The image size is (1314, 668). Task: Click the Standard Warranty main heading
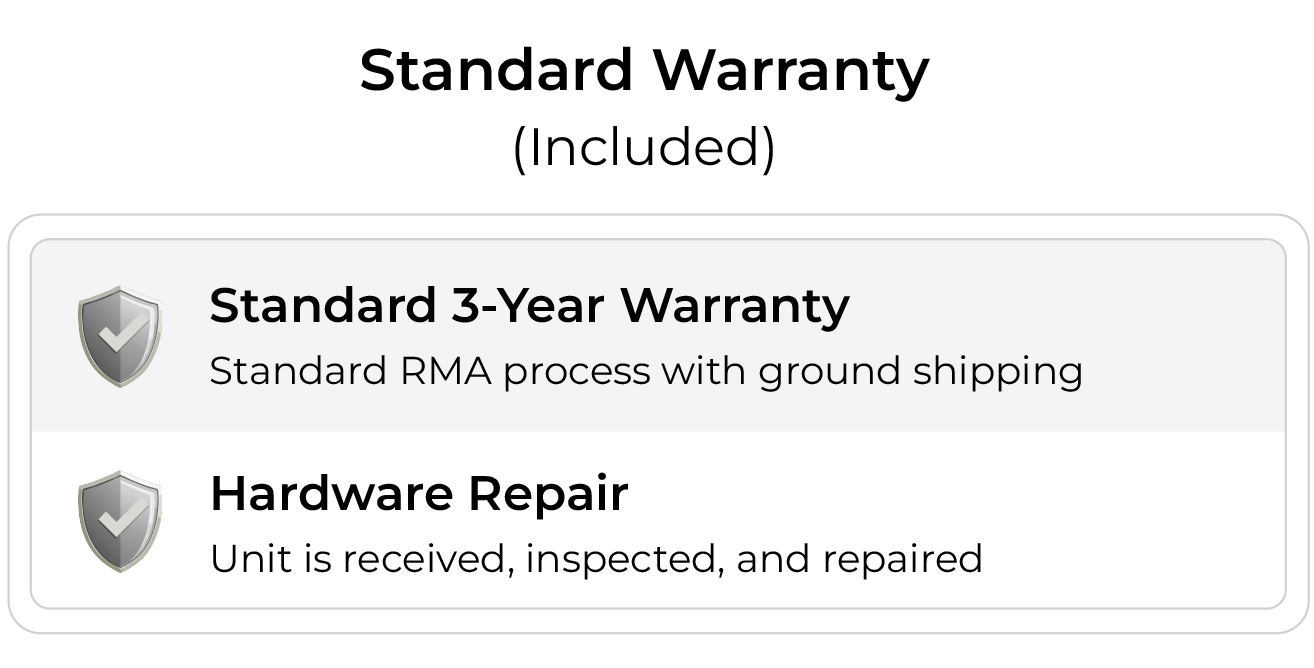coord(644,71)
